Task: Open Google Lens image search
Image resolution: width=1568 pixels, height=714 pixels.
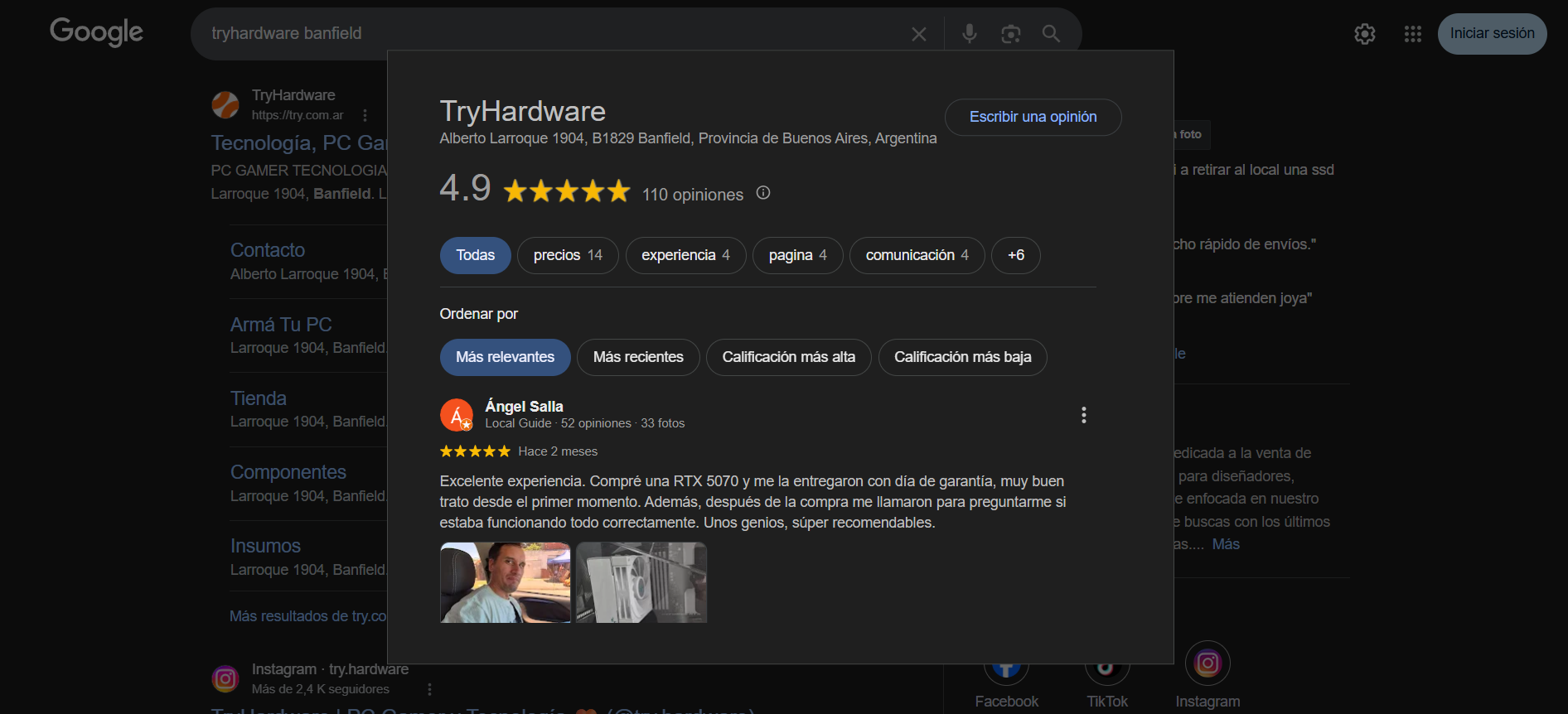Action: (1010, 34)
